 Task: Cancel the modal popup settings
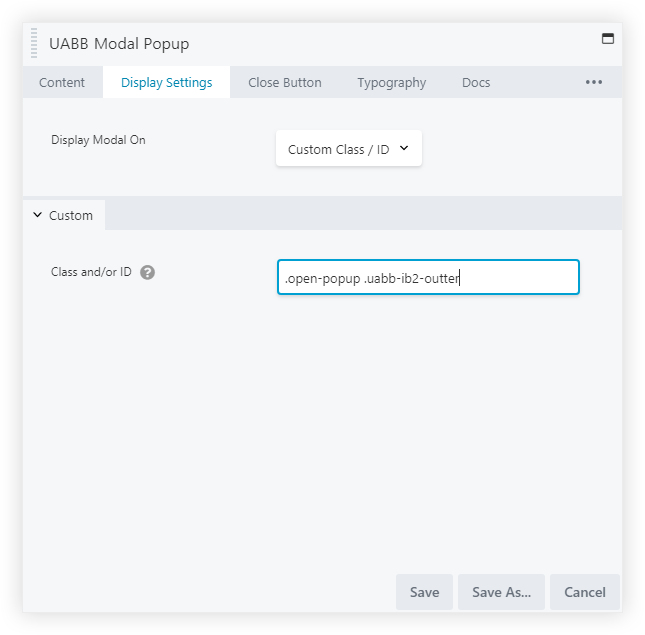coord(585,592)
